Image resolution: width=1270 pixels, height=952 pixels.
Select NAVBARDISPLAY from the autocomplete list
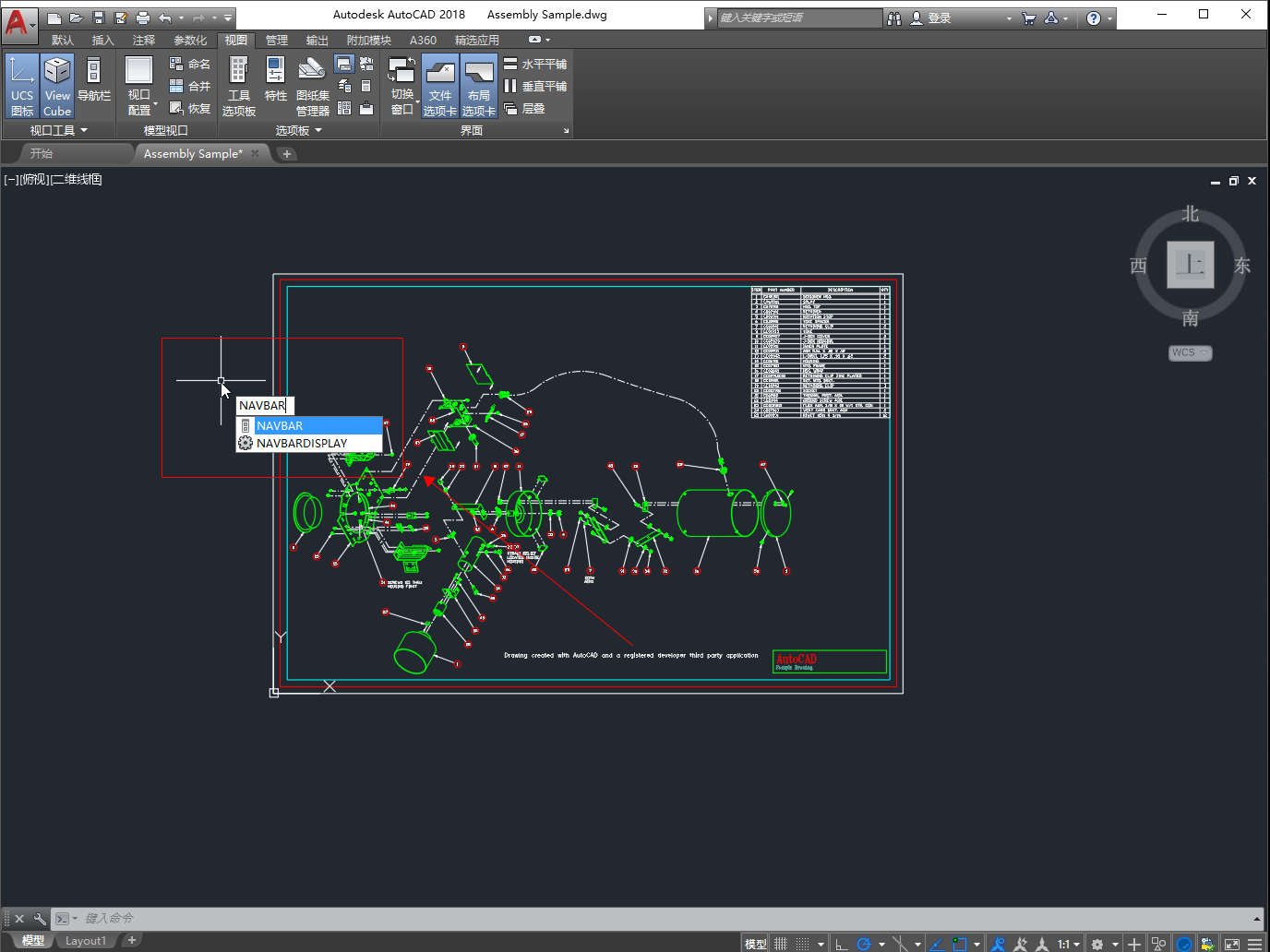point(309,443)
